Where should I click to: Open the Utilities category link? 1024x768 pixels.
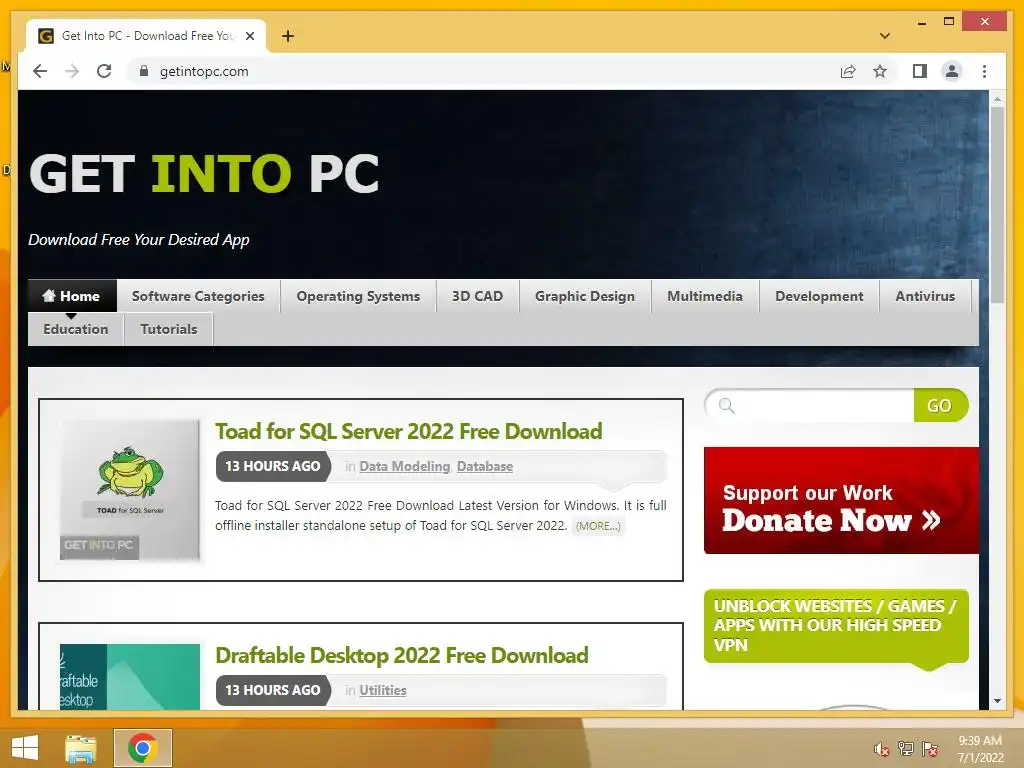point(383,690)
